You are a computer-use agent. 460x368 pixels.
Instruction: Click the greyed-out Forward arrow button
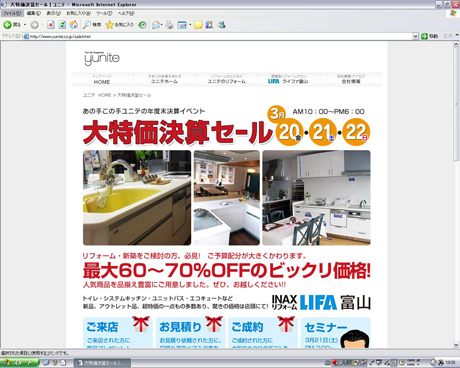[34, 25]
